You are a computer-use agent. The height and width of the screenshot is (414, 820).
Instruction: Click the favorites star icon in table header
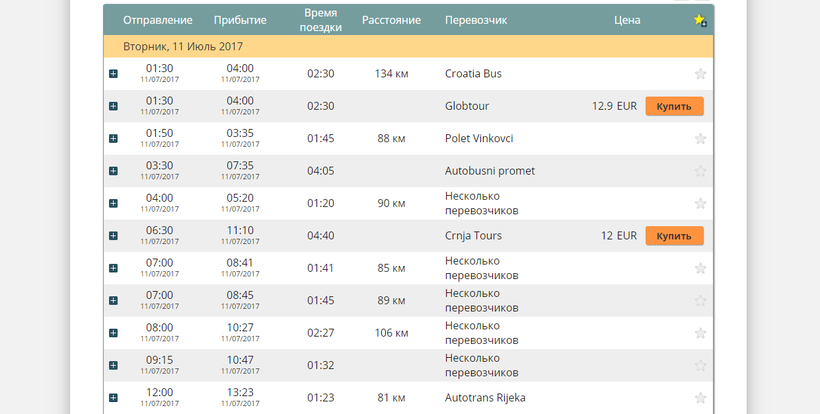pos(700,21)
